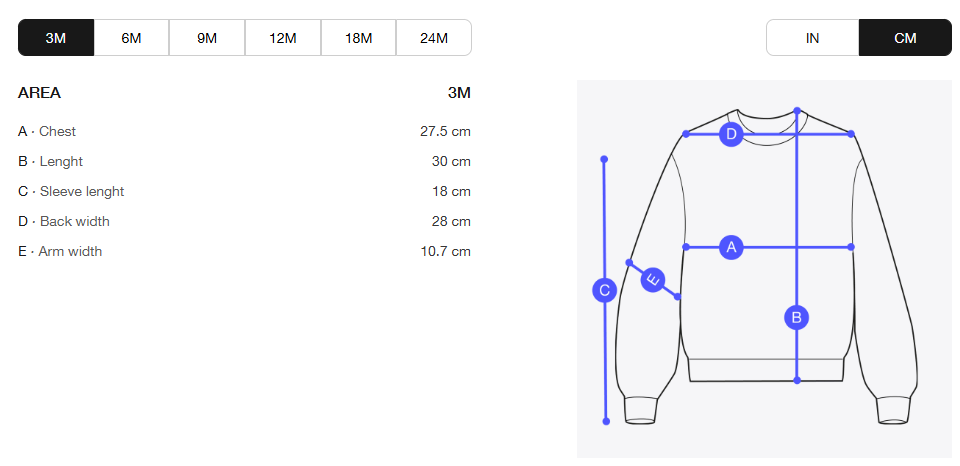Pick the 18M size tab

358,38
